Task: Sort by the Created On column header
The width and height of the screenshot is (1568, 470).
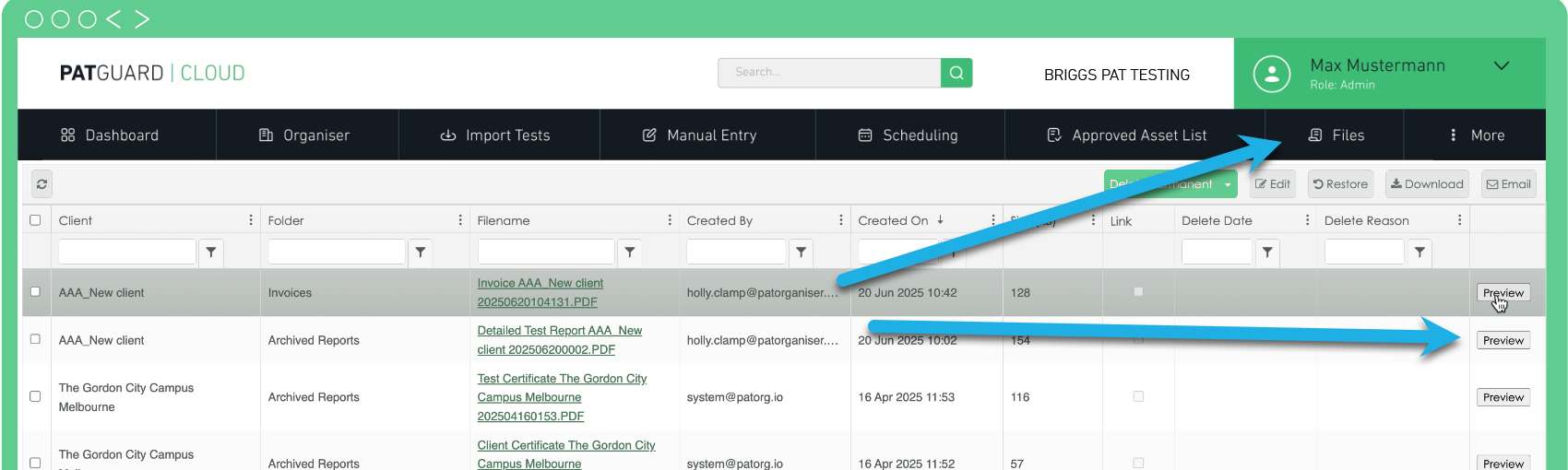Action: pyautogui.click(x=893, y=220)
